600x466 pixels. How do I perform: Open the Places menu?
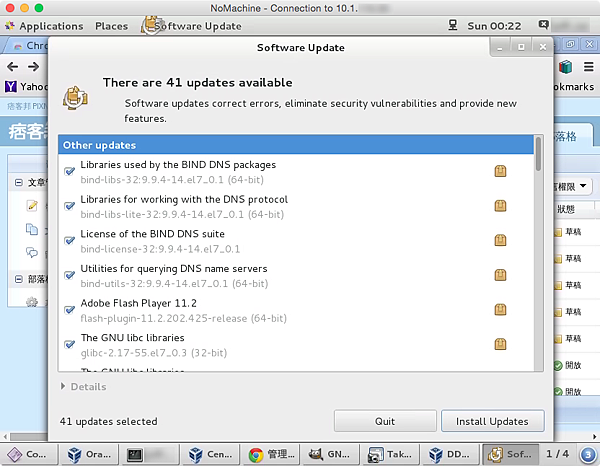point(111,26)
